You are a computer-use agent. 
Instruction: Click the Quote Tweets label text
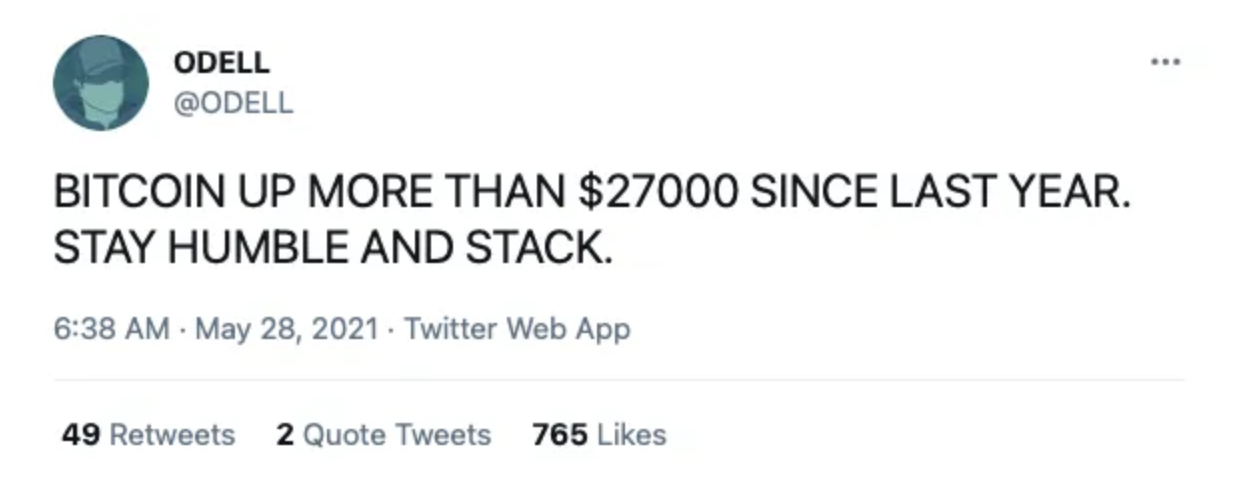point(397,435)
